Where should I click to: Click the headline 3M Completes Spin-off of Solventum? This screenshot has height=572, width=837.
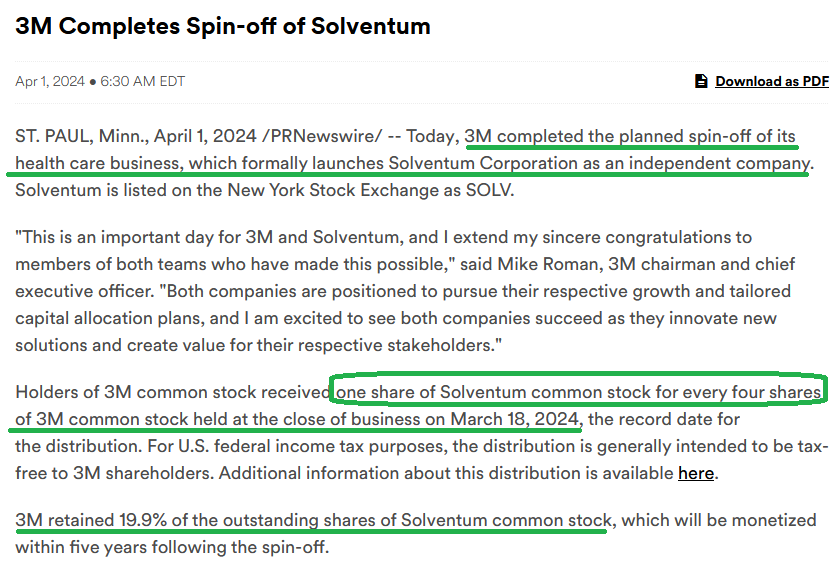tap(223, 26)
